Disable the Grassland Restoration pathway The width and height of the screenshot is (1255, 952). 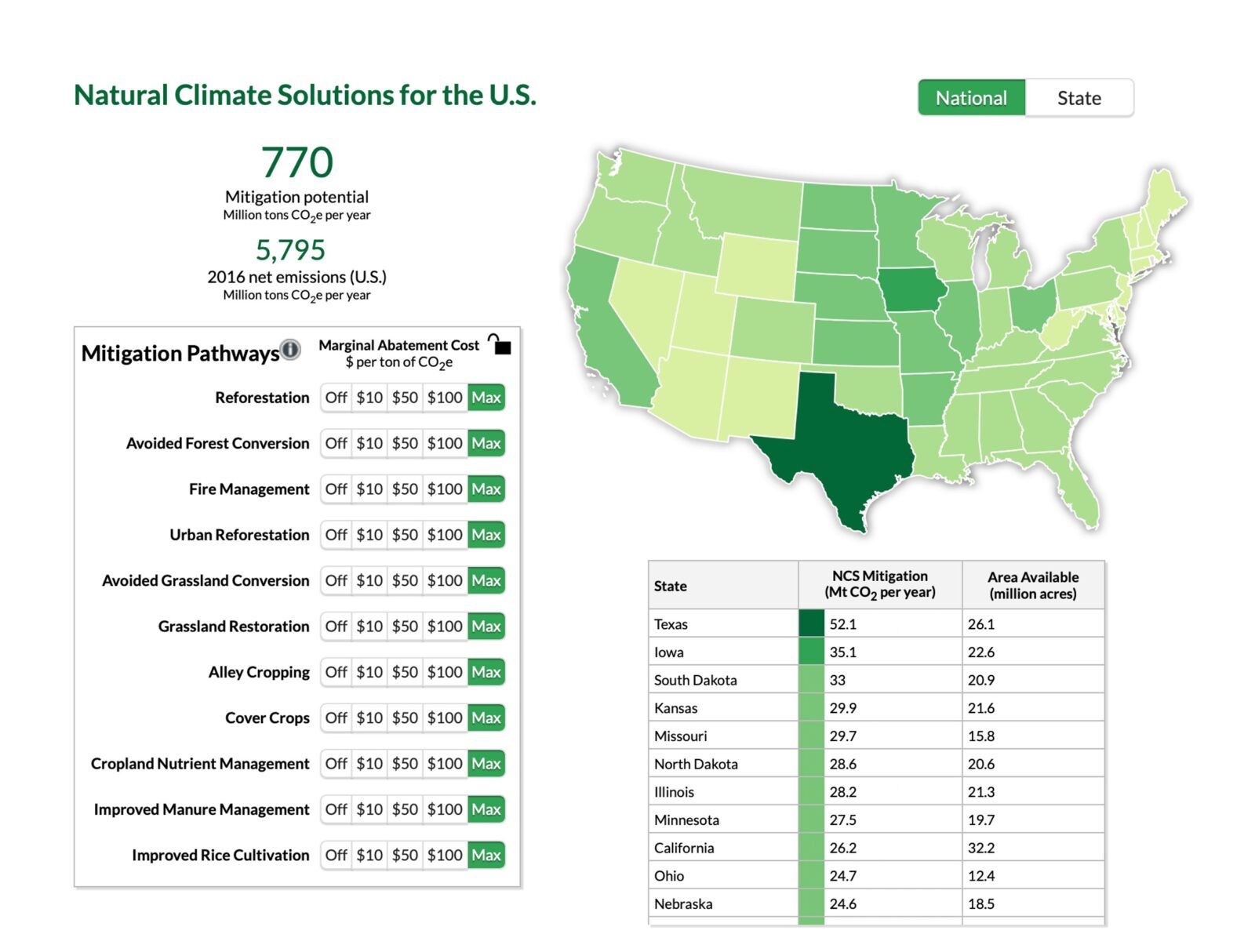click(336, 627)
